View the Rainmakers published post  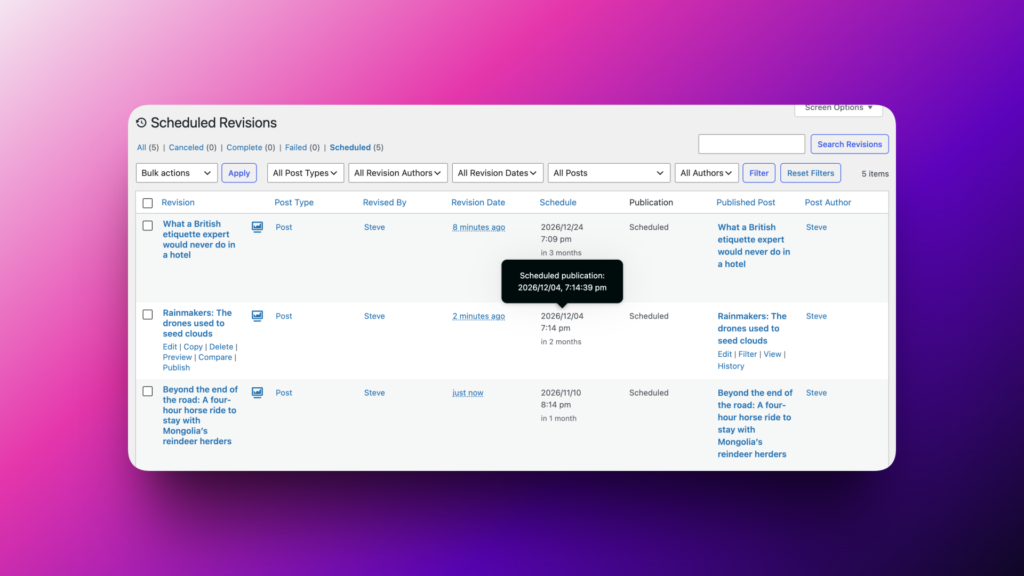coord(772,354)
